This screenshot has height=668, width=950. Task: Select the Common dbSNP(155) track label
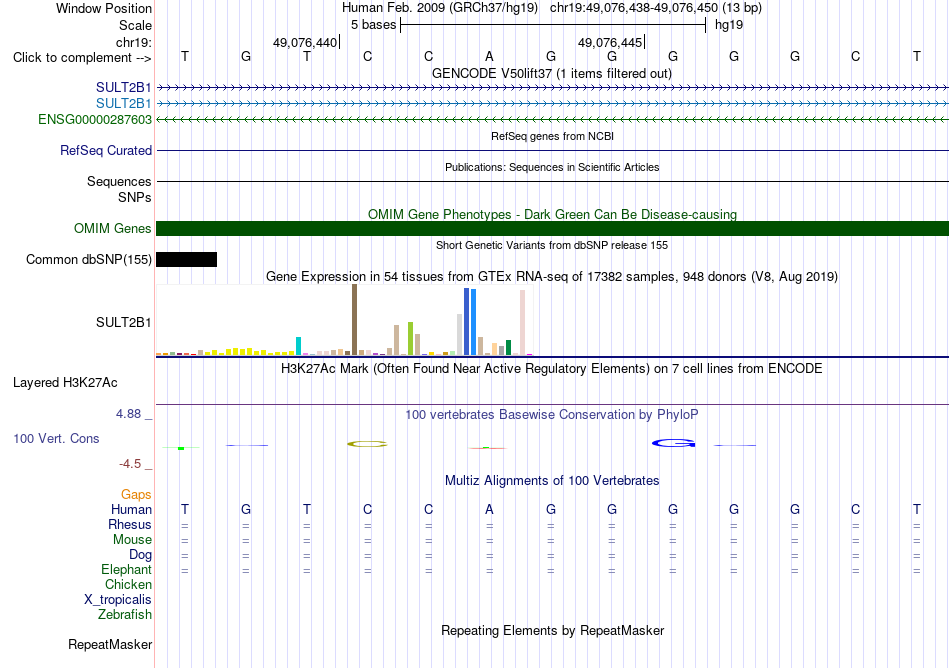click(x=88, y=259)
